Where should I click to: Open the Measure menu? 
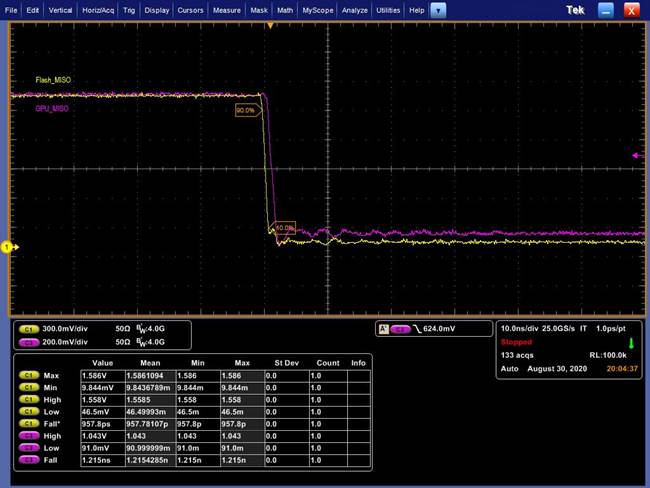click(226, 9)
